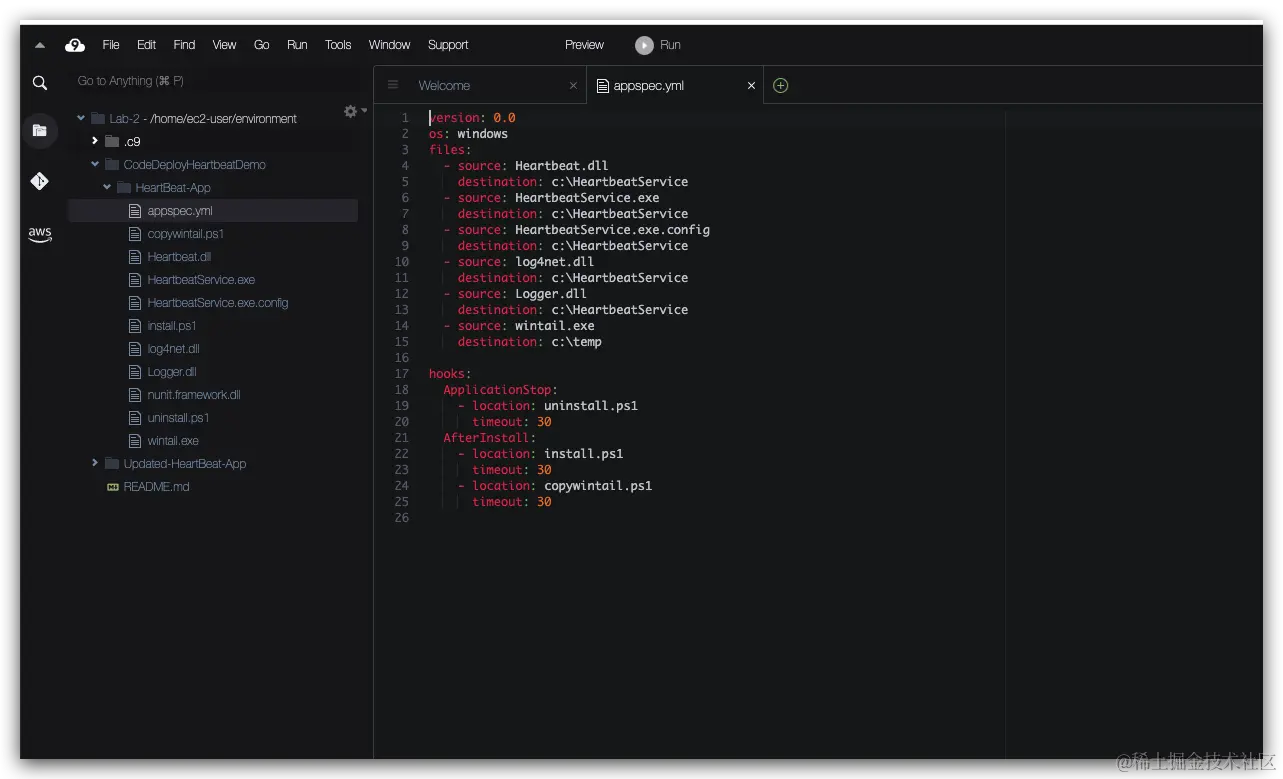Open the Environment file tree sidebar icon
This screenshot has width=1283, height=779.
(x=40, y=130)
